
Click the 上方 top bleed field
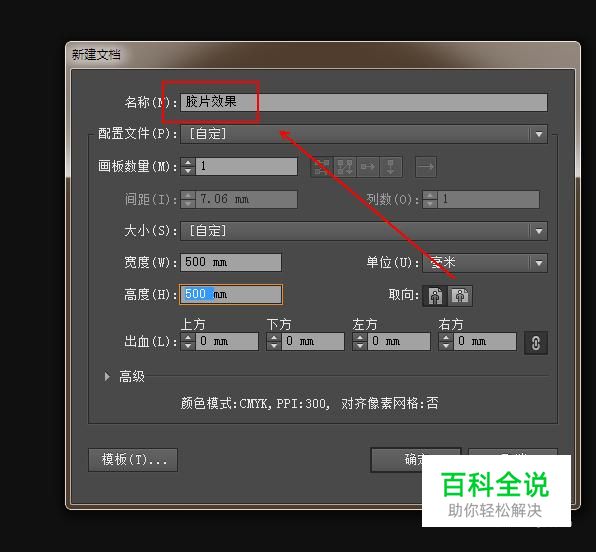click(227, 341)
